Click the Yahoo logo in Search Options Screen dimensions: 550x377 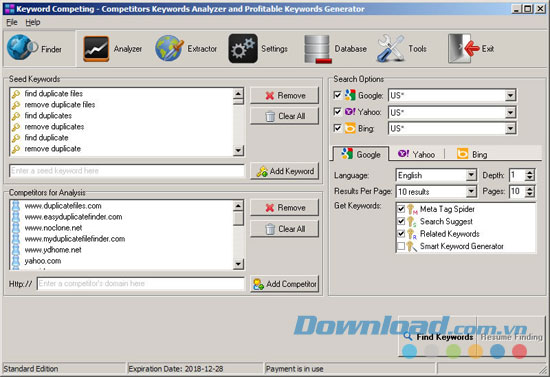[350, 112]
